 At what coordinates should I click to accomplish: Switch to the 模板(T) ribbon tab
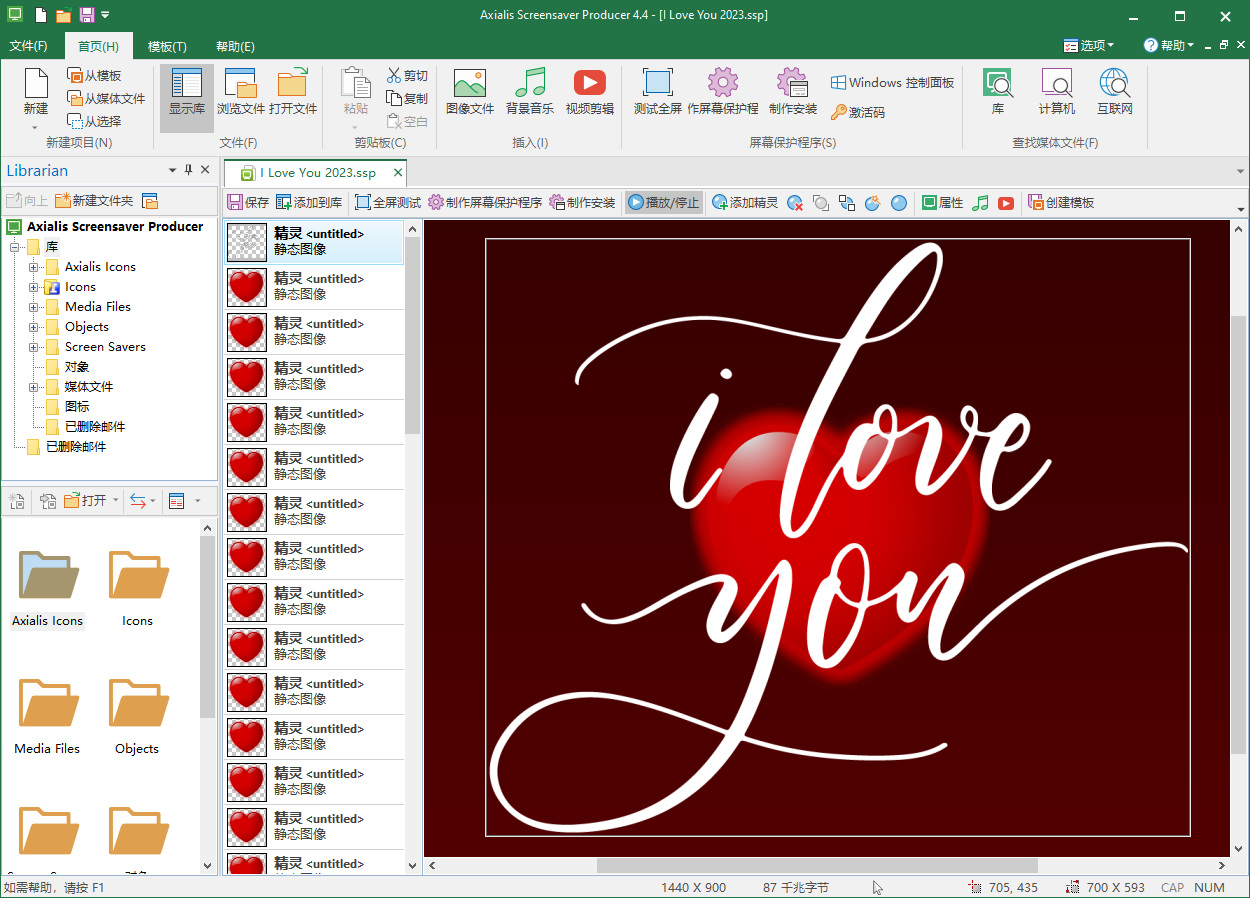coord(167,46)
